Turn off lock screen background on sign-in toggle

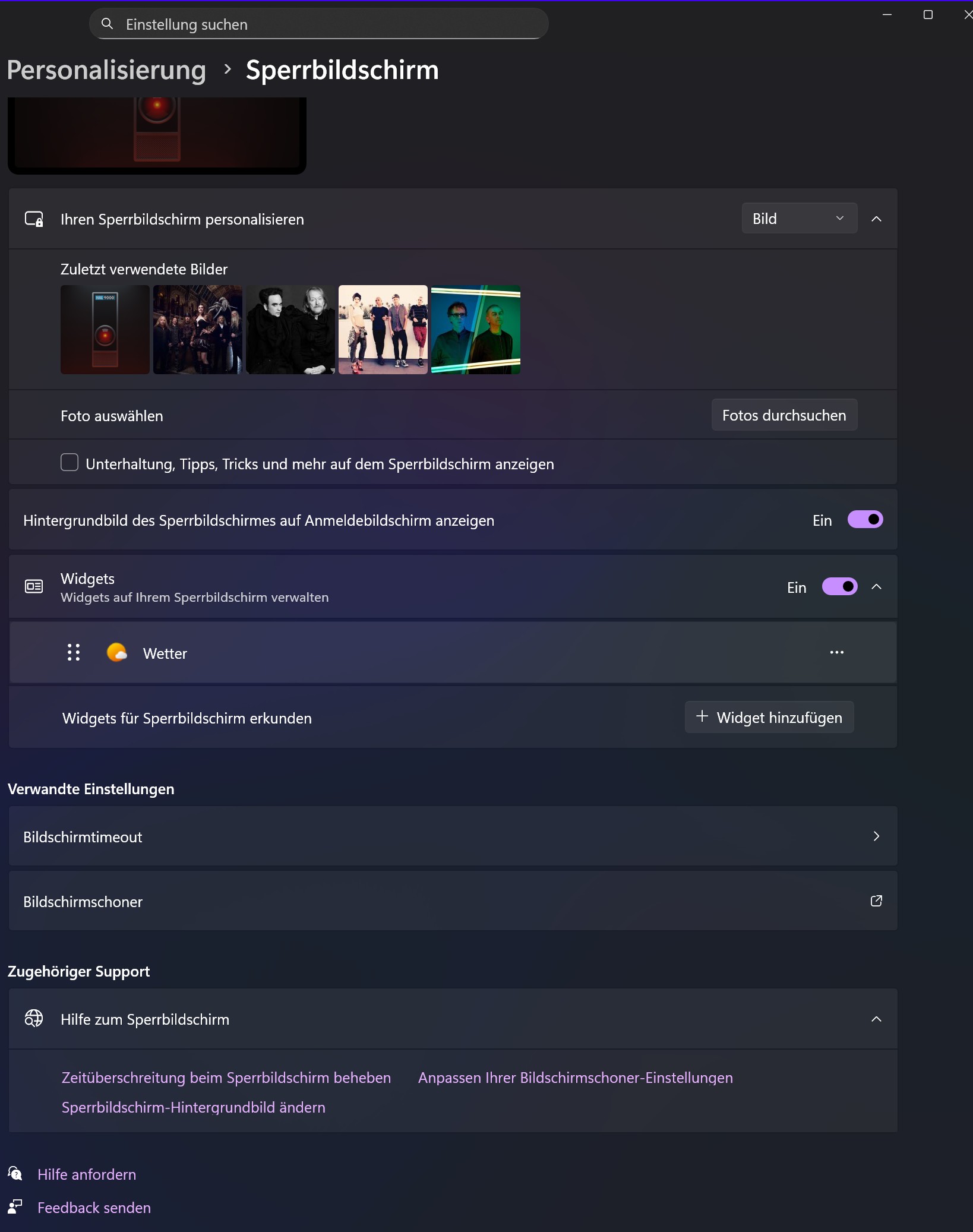(x=865, y=520)
